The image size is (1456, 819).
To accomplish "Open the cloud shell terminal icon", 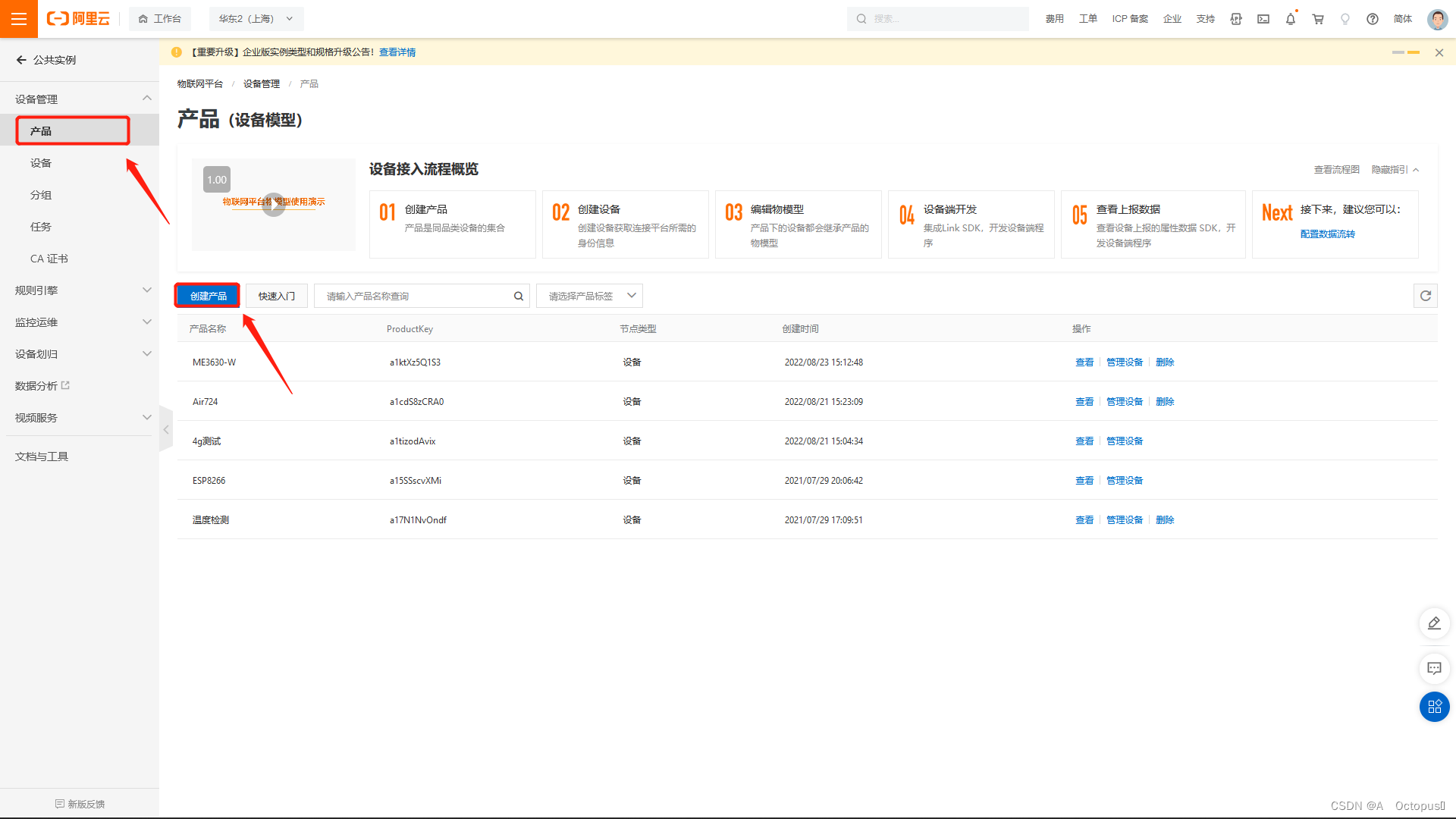I will [1263, 19].
